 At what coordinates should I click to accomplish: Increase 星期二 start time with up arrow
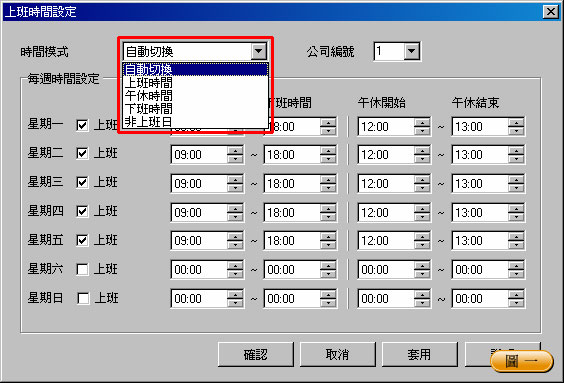pos(235,150)
